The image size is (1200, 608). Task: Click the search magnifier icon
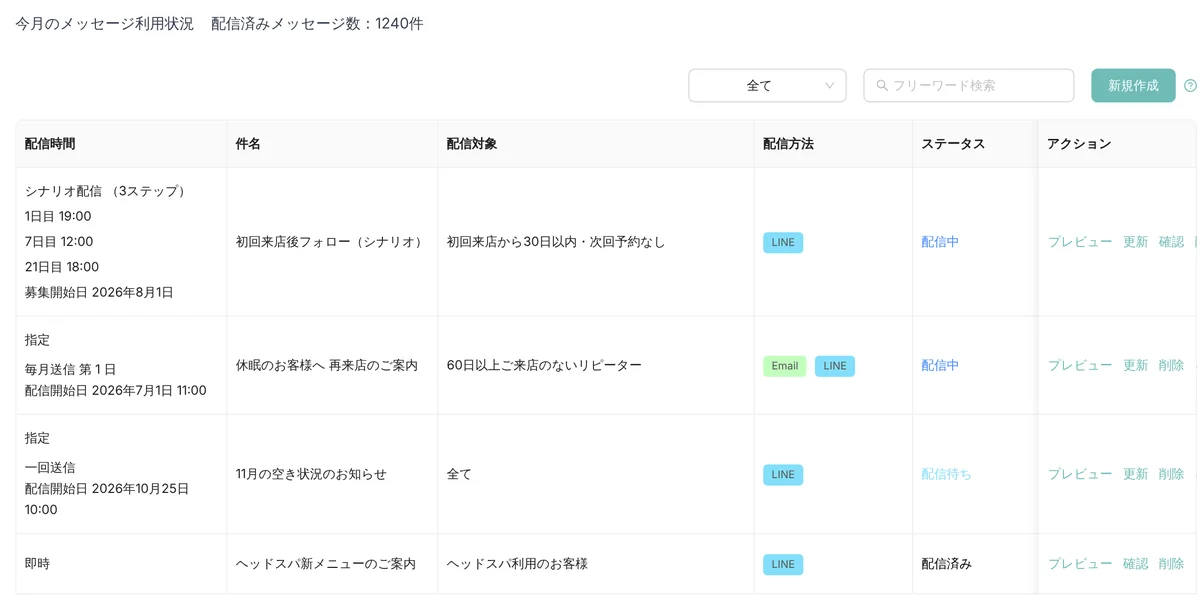point(882,86)
